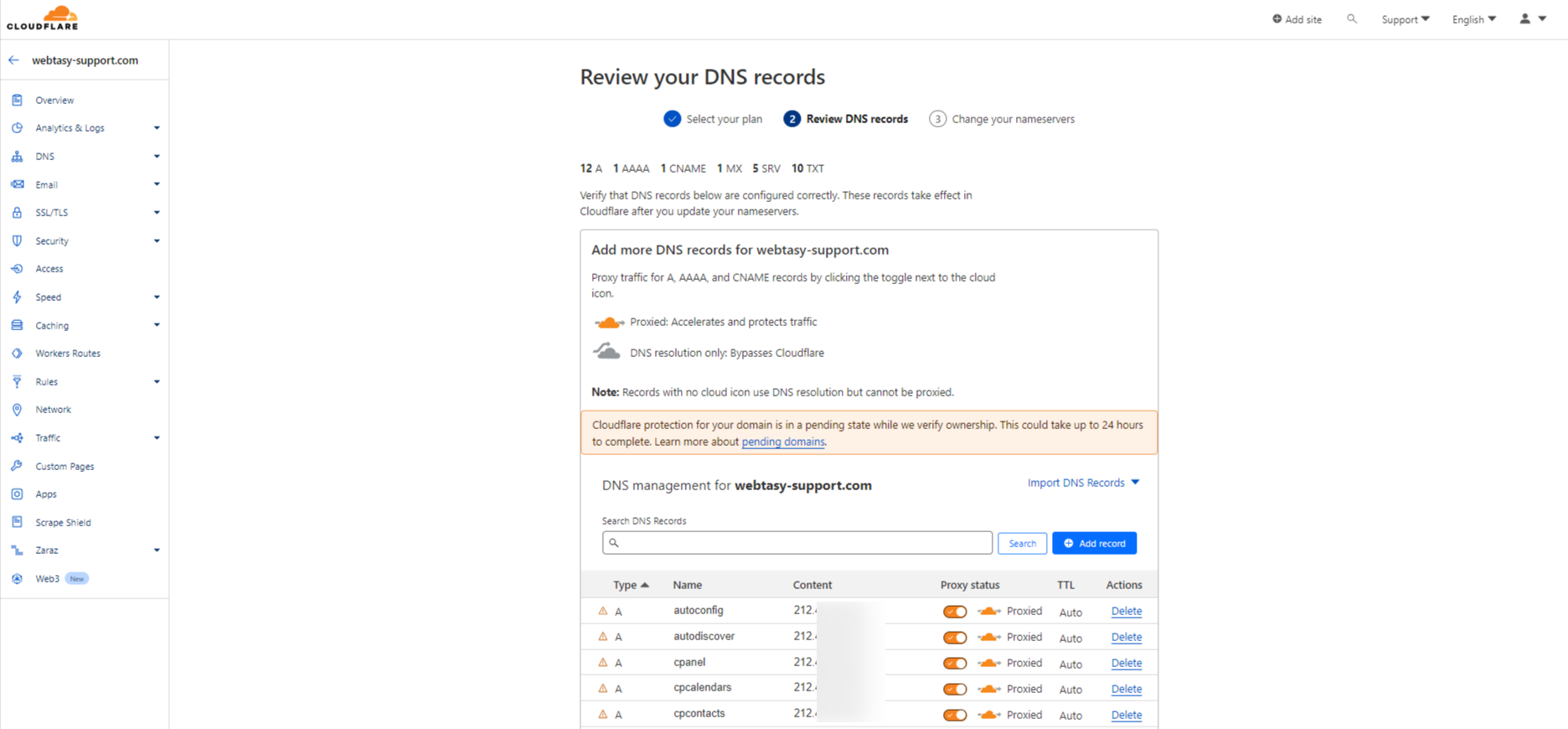Click the Overview sidebar icon

point(17,100)
